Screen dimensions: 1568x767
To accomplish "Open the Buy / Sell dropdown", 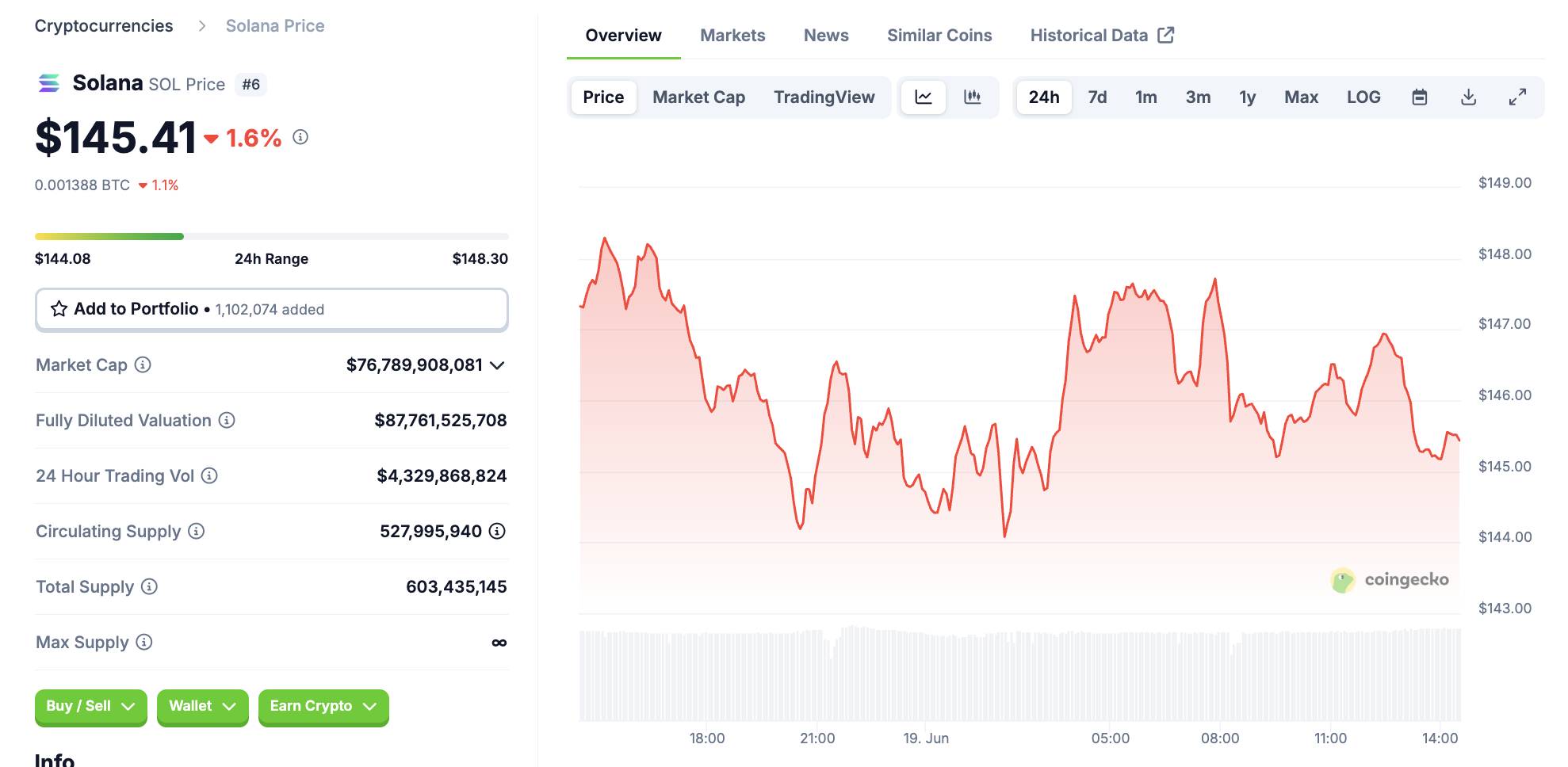I will click(x=90, y=706).
